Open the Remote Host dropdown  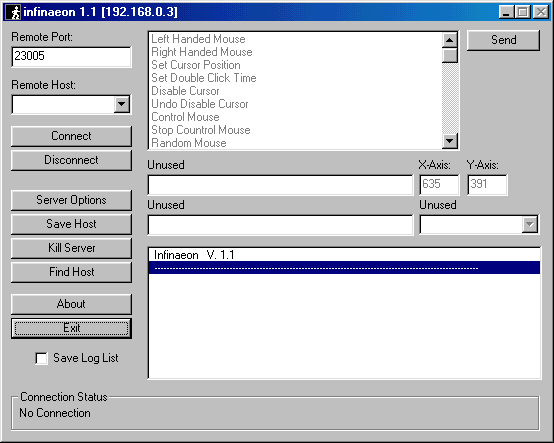[x=121, y=104]
